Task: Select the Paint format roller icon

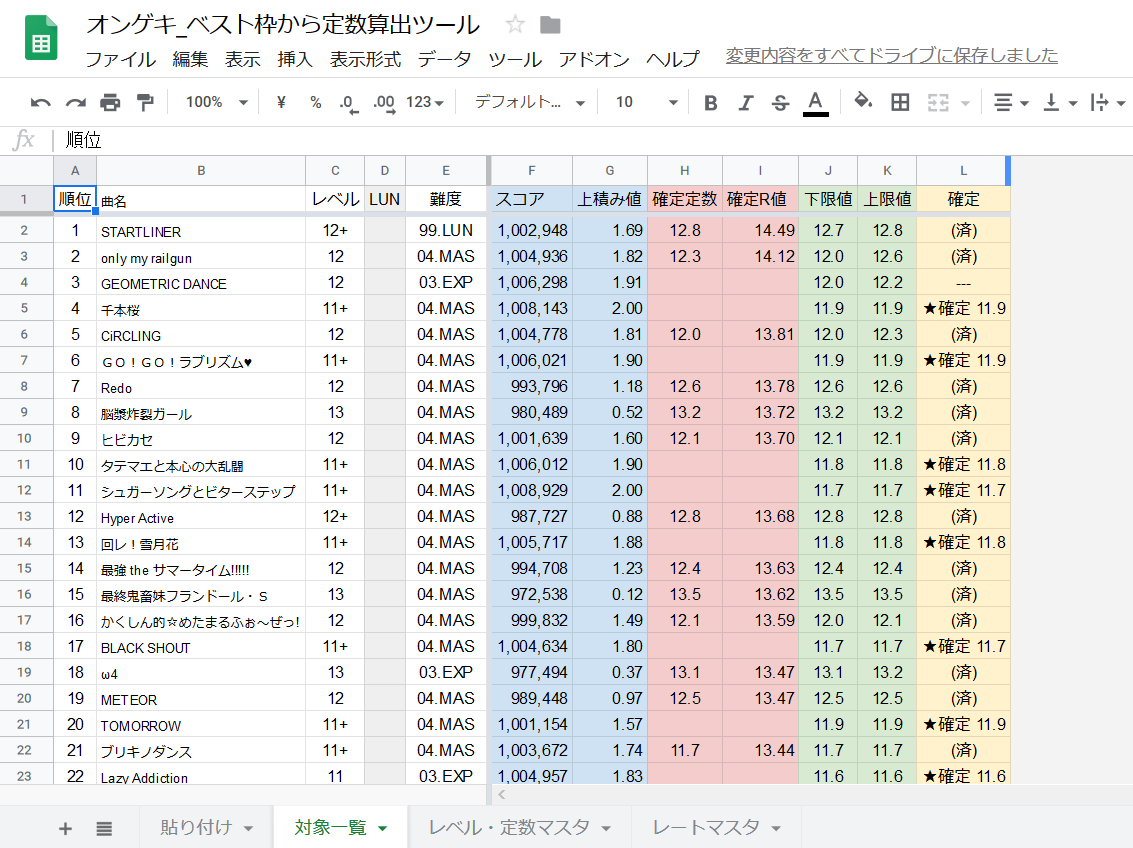Action: tap(145, 103)
